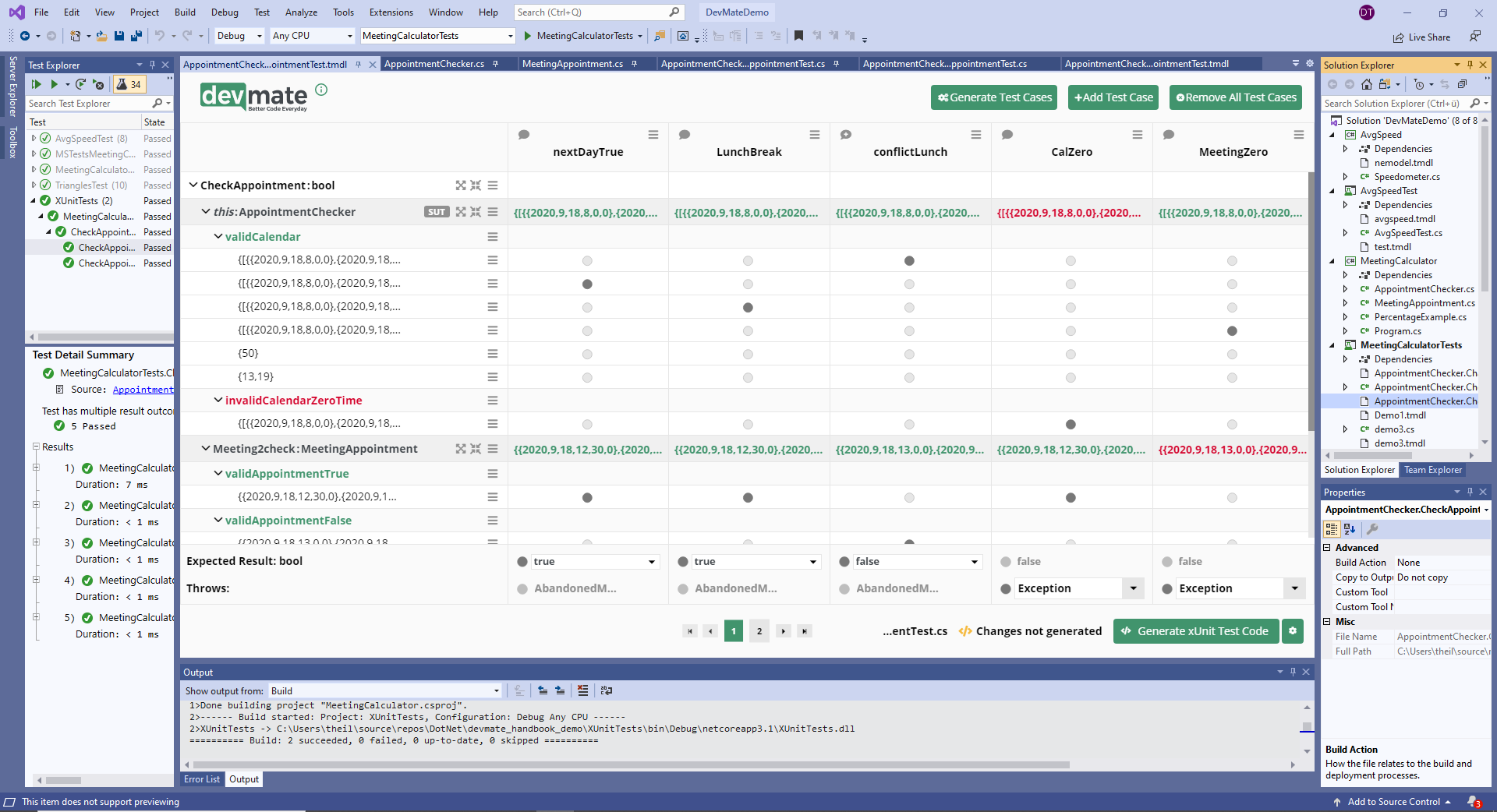This screenshot has width=1497, height=812.
Task: Switch to the Error List tab
Action: [x=202, y=779]
